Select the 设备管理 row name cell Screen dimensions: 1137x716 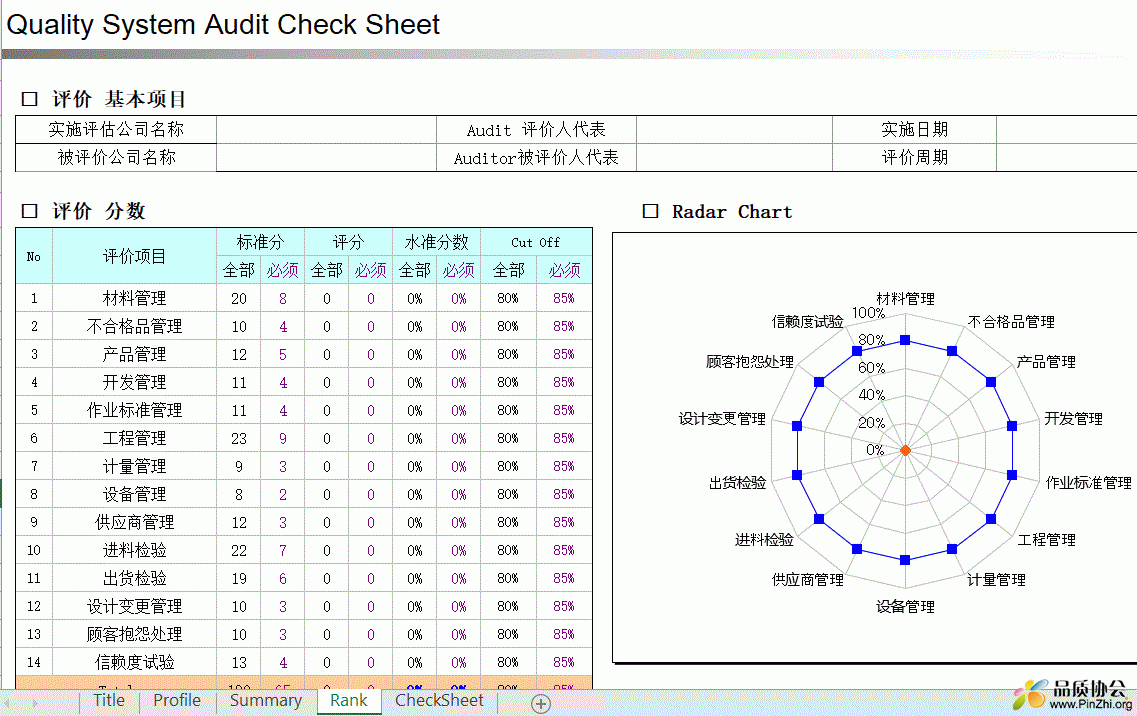tap(134, 494)
